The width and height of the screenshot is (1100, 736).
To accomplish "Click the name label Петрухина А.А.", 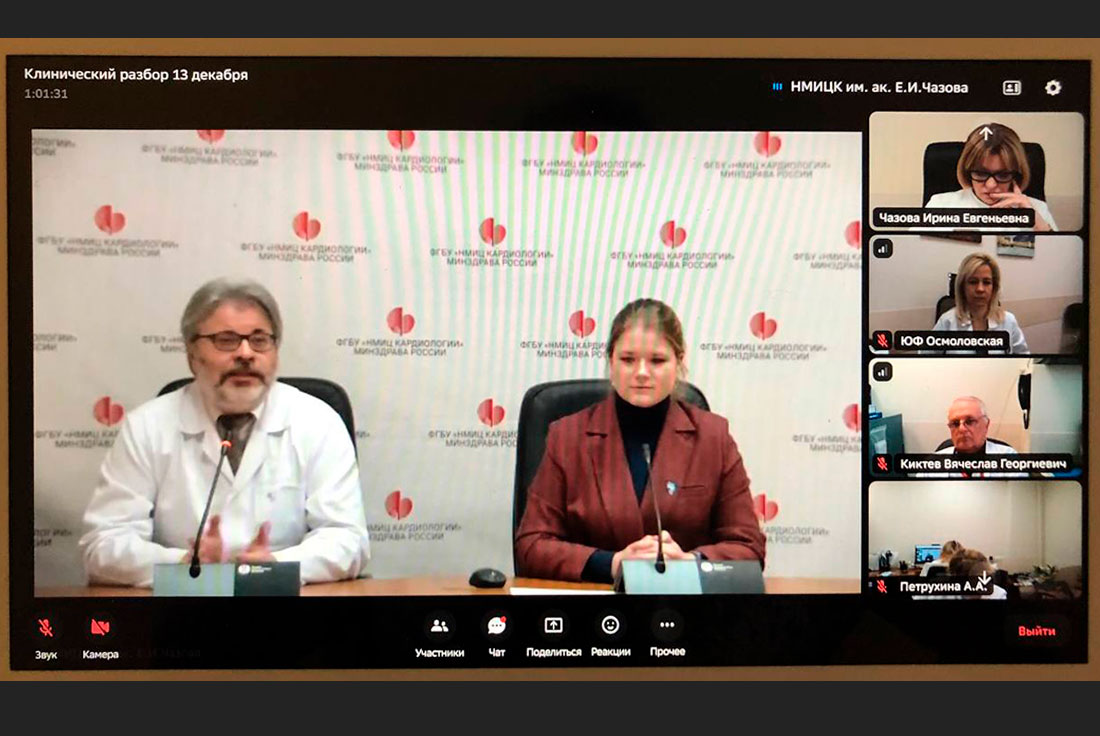I will point(944,586).
